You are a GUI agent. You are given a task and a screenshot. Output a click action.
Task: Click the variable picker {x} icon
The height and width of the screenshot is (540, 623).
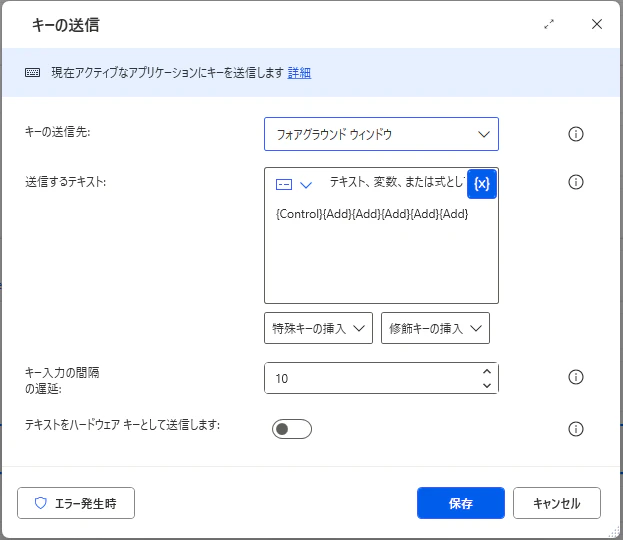[482, 184]
